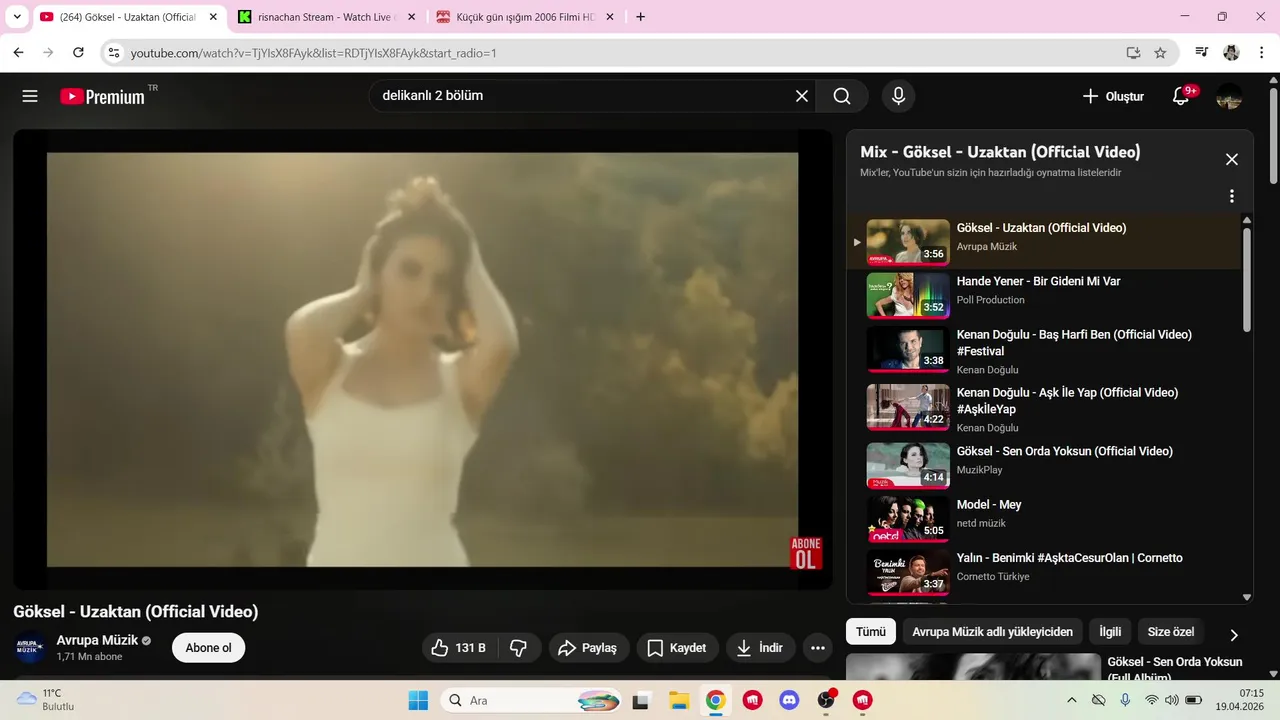Download the video with İndir
Viewport: 1280px width, 720px height.
click(760, 648)
